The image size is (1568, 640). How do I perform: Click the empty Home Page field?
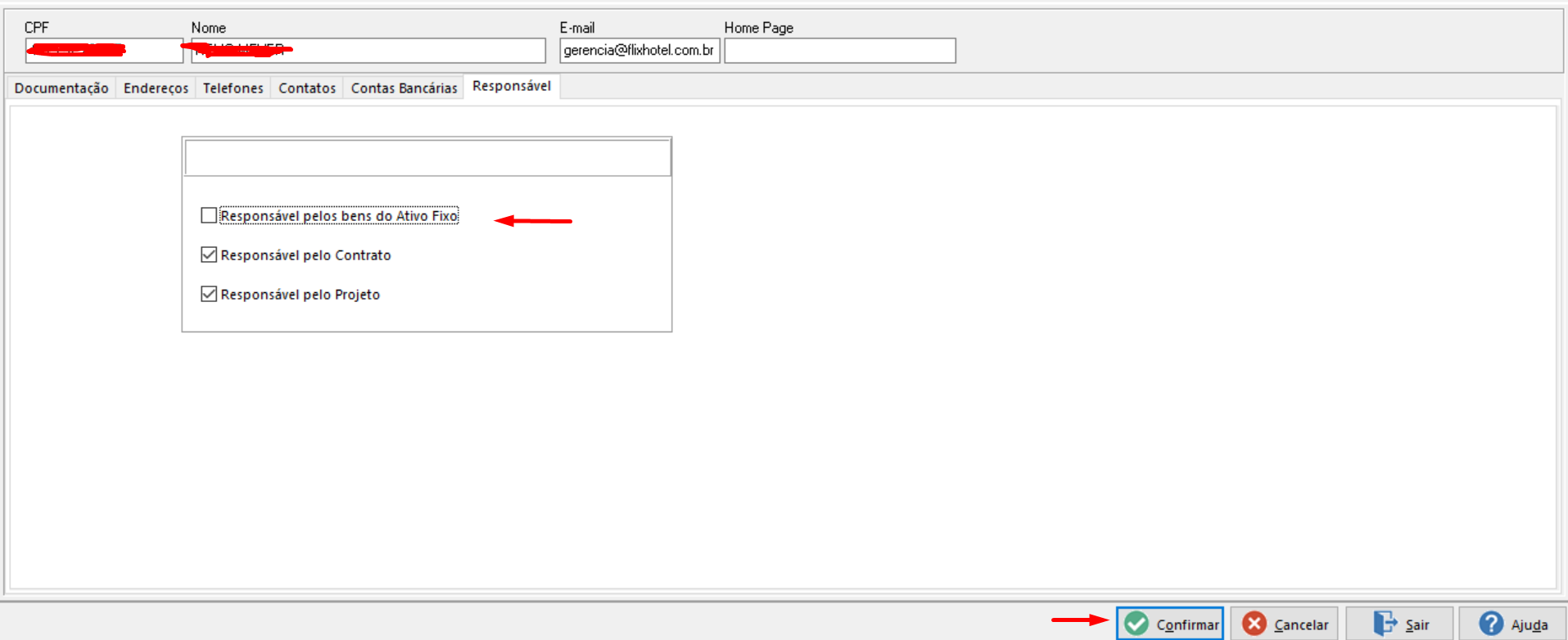point(840,50)
